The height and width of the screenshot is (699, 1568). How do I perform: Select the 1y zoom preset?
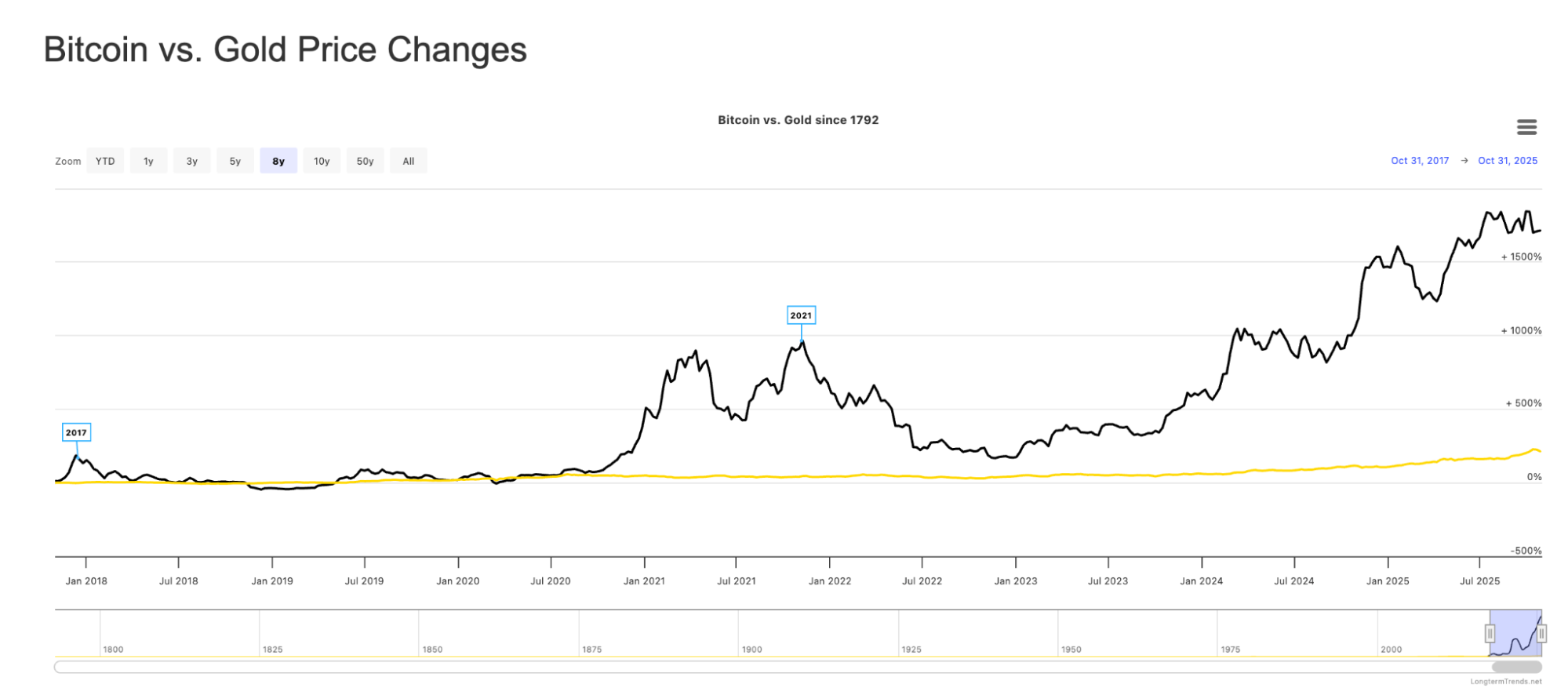(x=148, y=160)
